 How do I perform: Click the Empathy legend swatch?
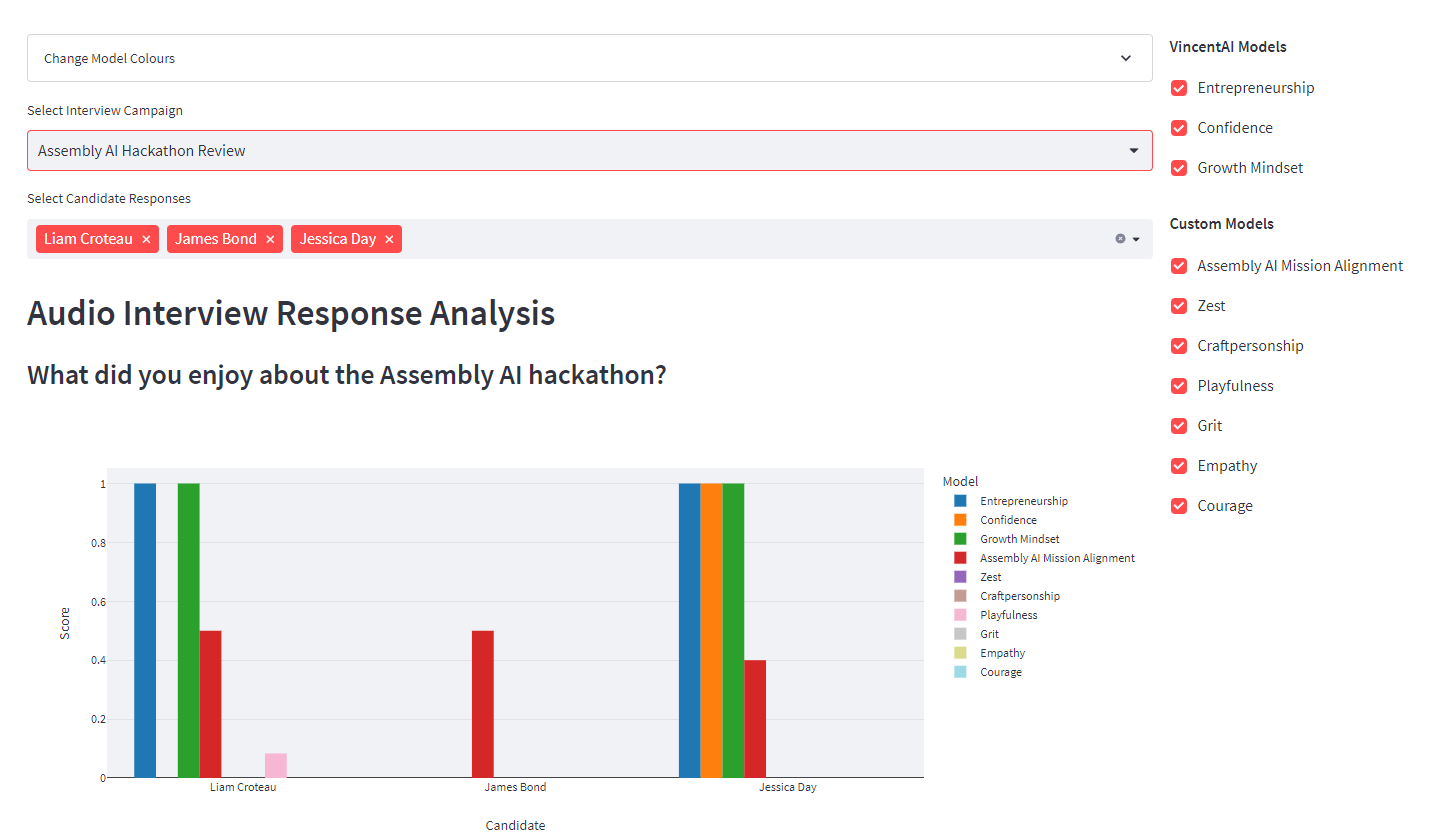pyautogui.click(x=960, y=653)
